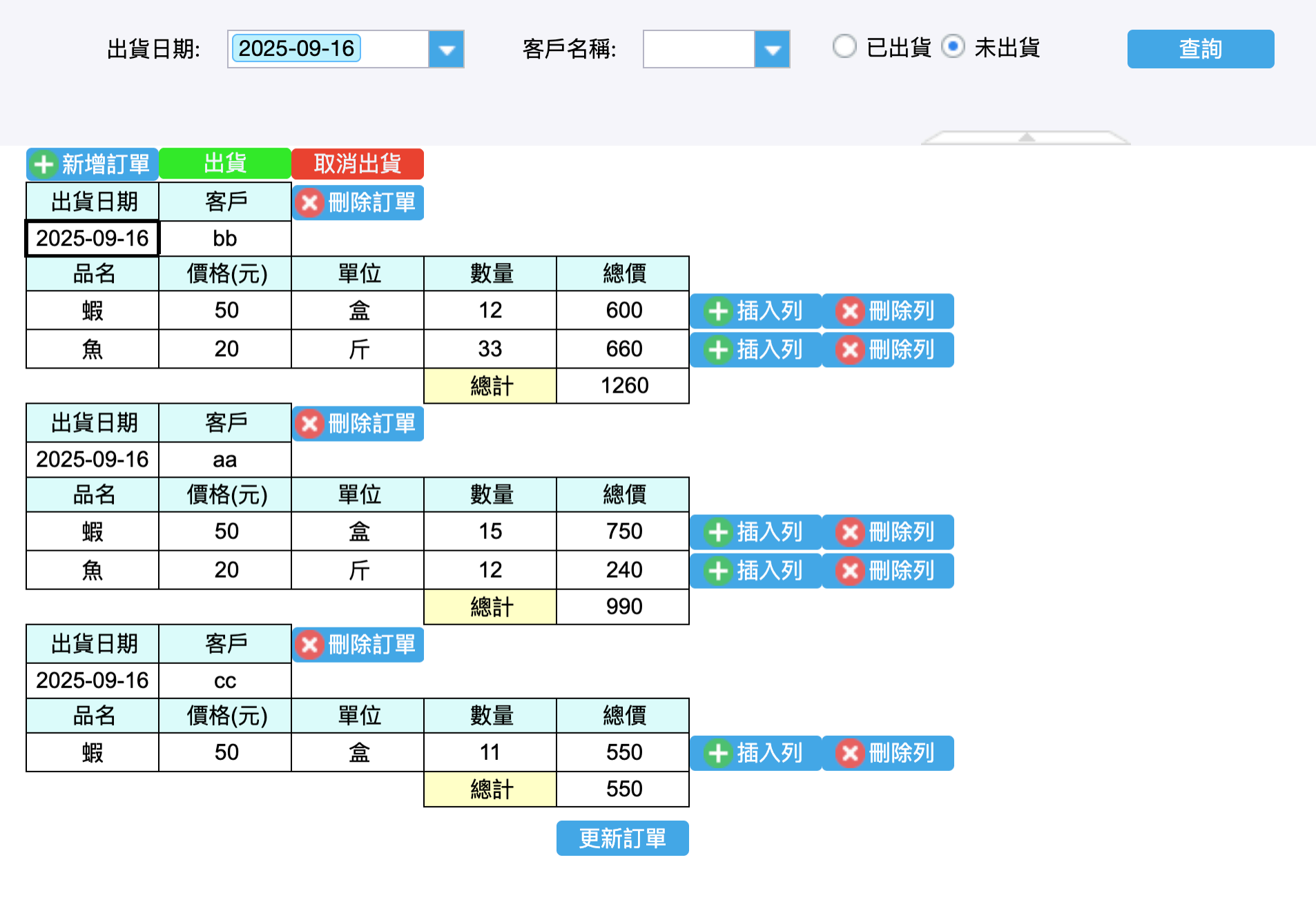Image resolution: width=1316 pixels, height=900 pixels.
Task: Click the 更新訂單 button
Action: tap(622, 838)
